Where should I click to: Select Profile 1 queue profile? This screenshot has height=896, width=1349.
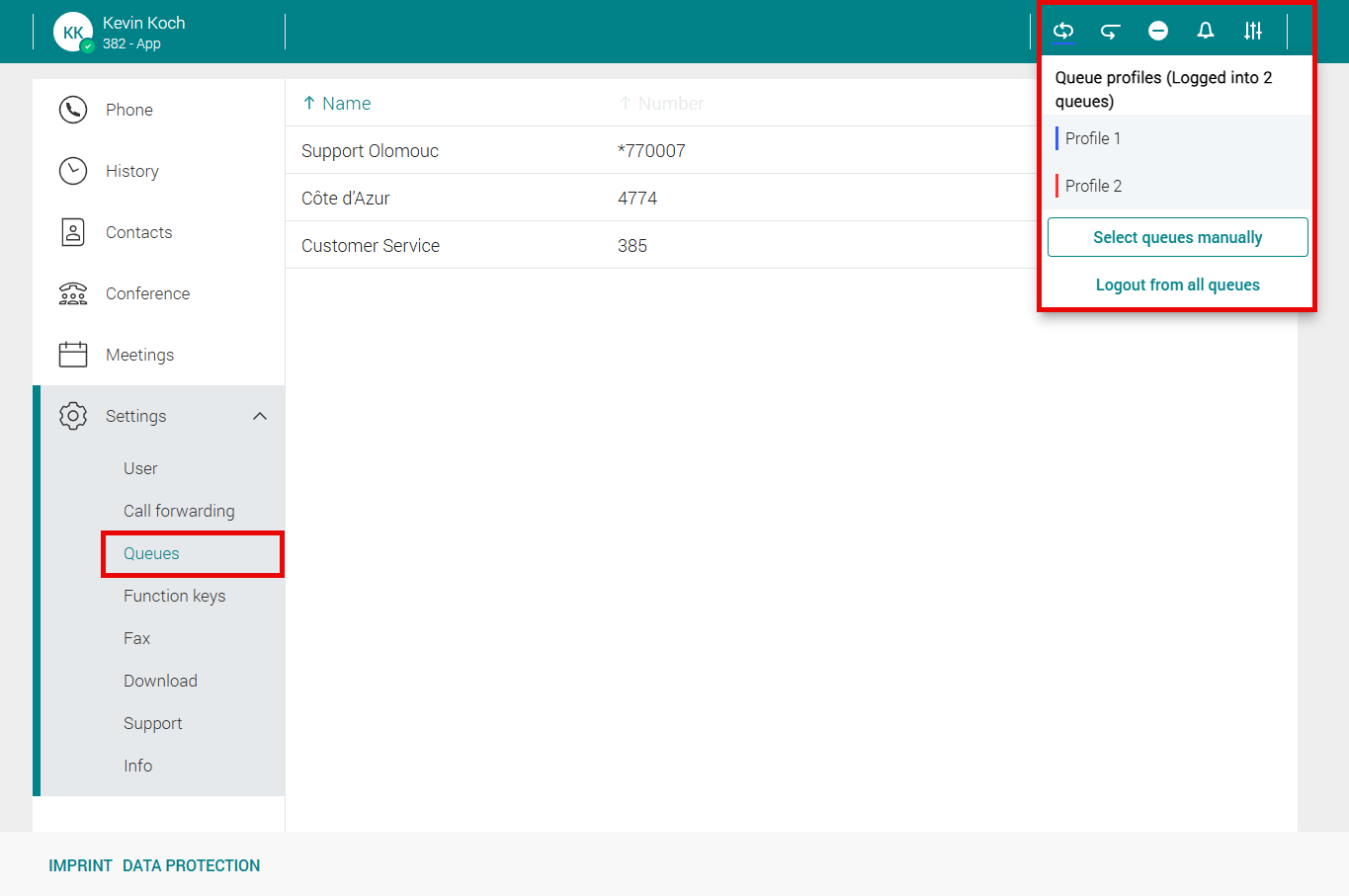(x=1093, y=138)
